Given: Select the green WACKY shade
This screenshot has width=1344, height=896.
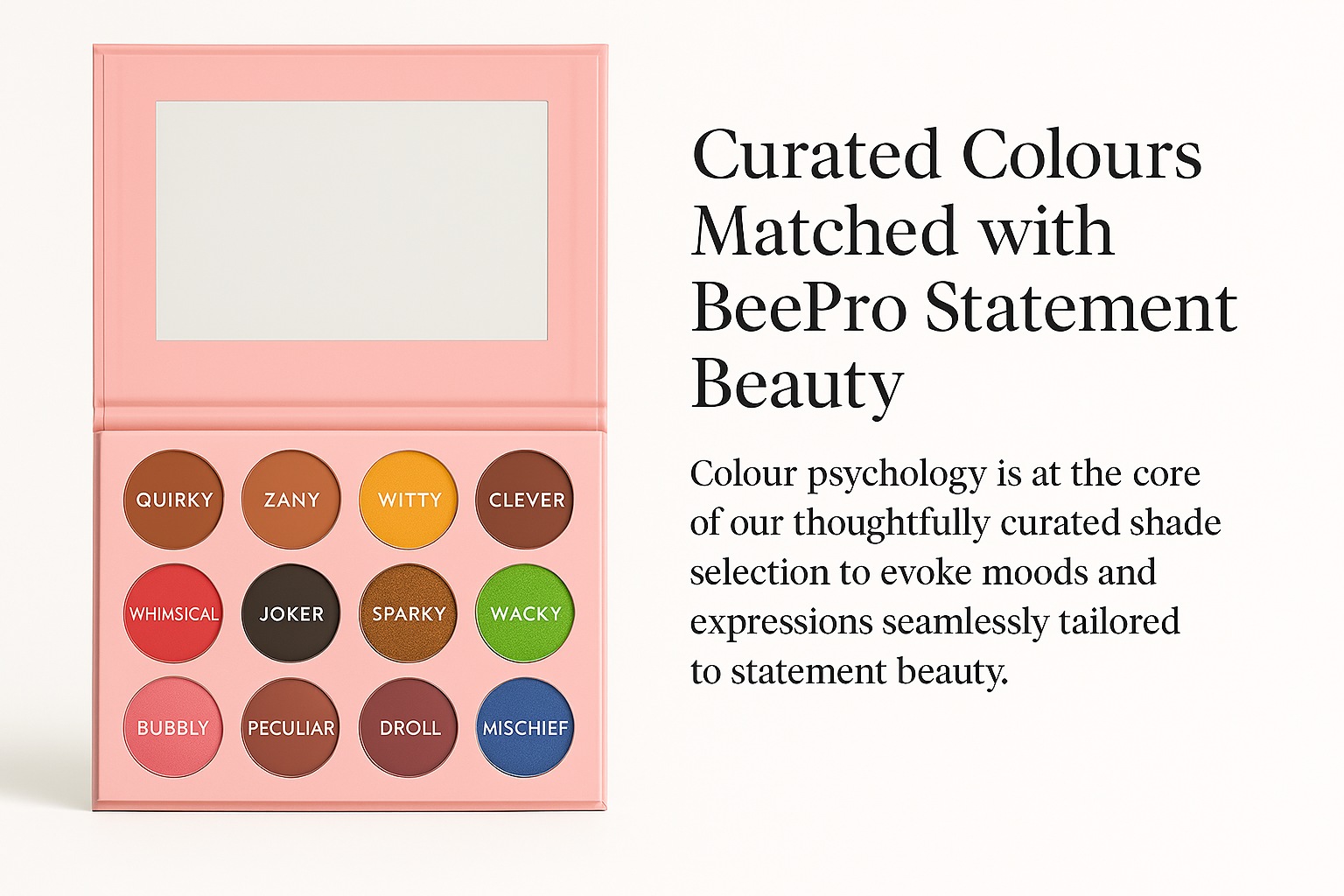Looking at the screenshot, I should (525, 613).
